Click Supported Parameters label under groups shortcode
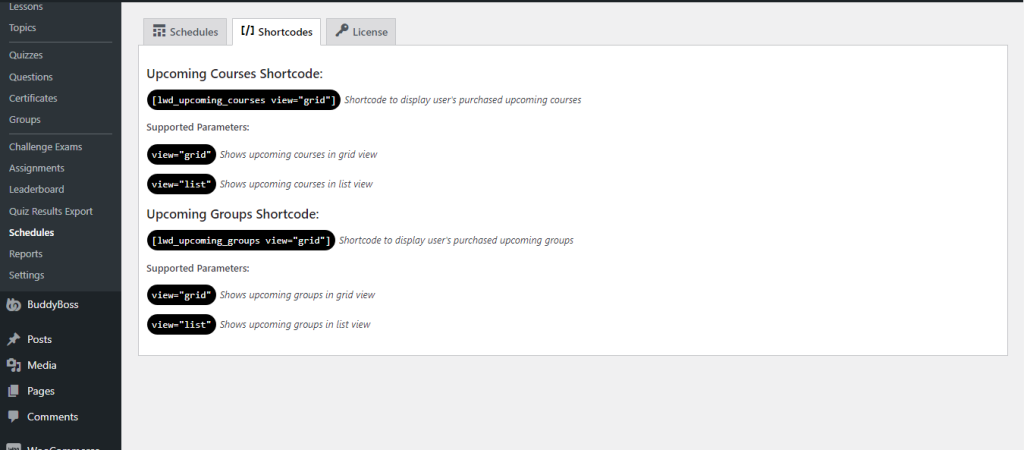The width and height of the screenshot is (1024, 450). tap(198, 268)
